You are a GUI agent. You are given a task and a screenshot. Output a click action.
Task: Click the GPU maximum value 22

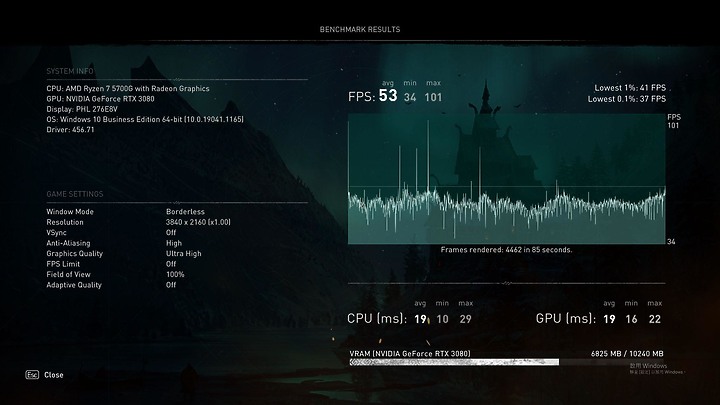pos(655,319)
